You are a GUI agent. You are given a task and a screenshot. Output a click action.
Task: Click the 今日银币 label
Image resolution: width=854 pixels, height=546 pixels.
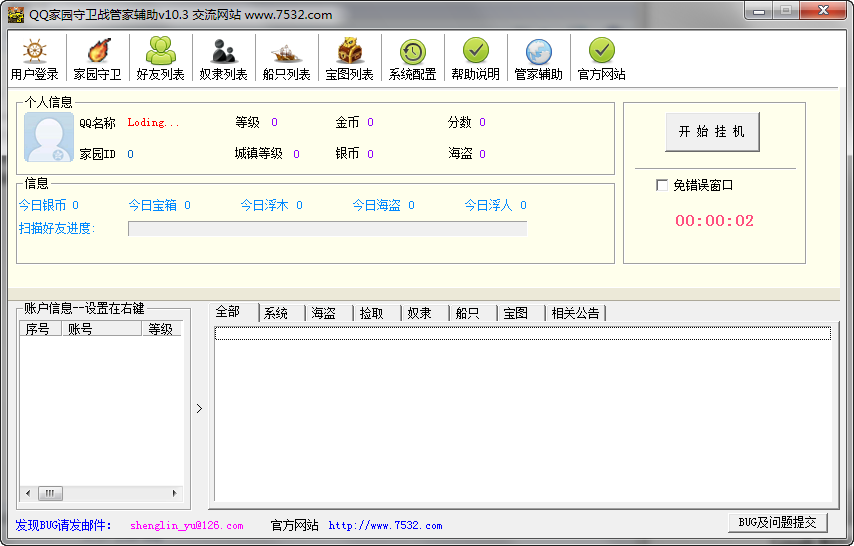click(x=42, y=205)
